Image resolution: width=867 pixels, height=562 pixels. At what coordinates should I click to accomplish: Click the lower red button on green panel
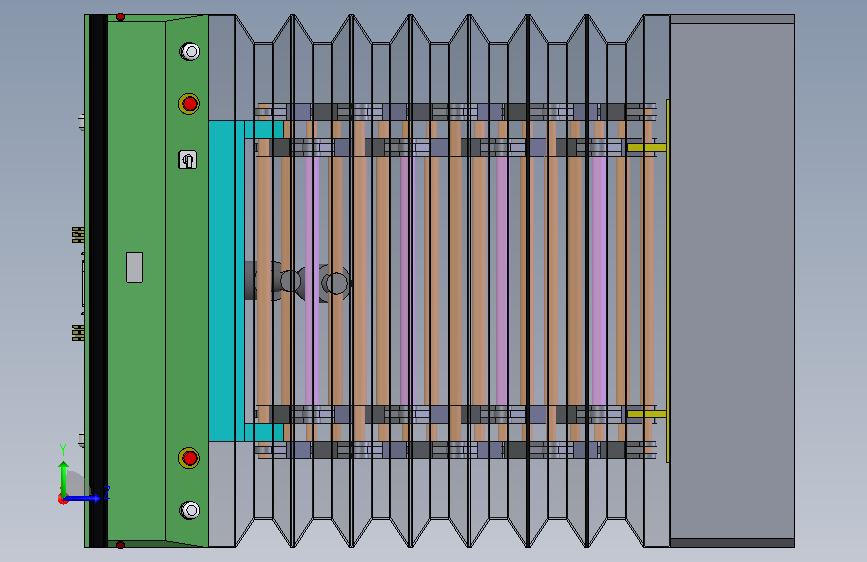click(189, 458)
